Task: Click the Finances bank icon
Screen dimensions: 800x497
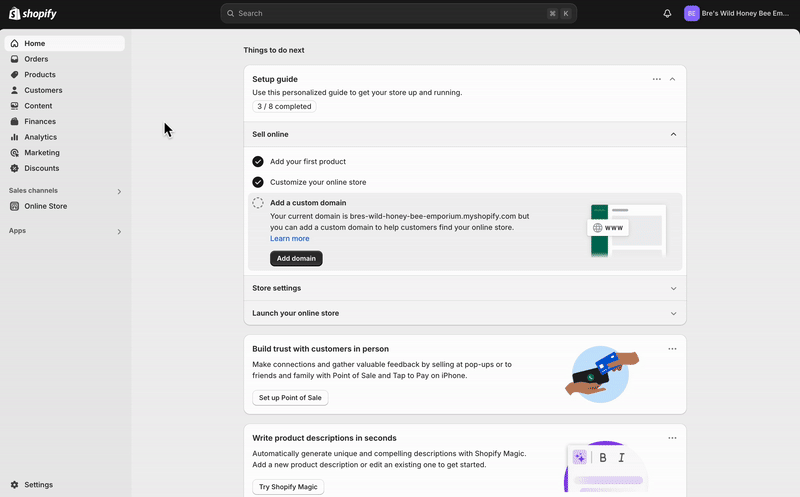Action: tap(15, 121)
